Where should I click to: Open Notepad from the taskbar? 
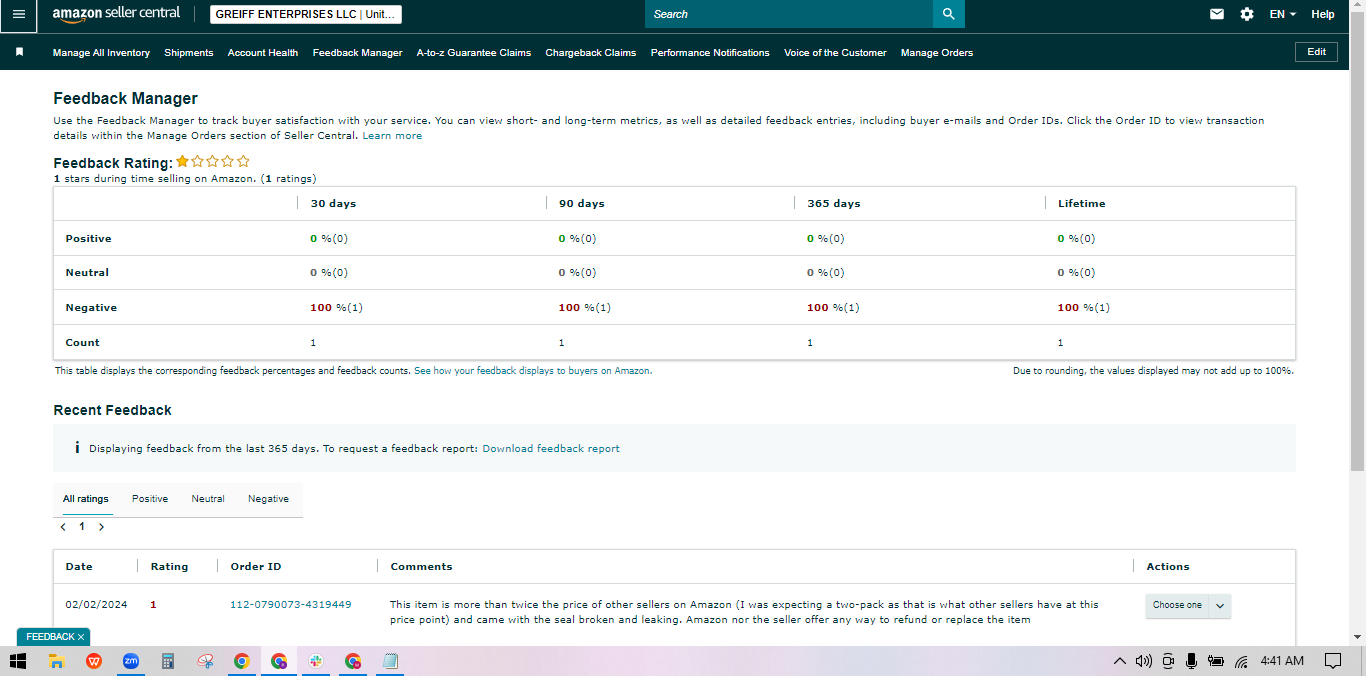[x=390, y=661]
